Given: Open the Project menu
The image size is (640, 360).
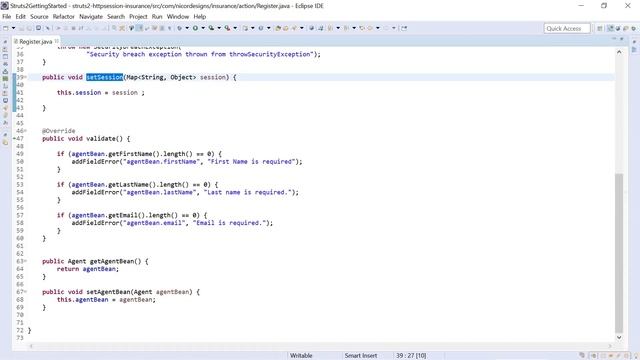Looking at the screenshot, I should pyautogui.click(x=138, y=17).
